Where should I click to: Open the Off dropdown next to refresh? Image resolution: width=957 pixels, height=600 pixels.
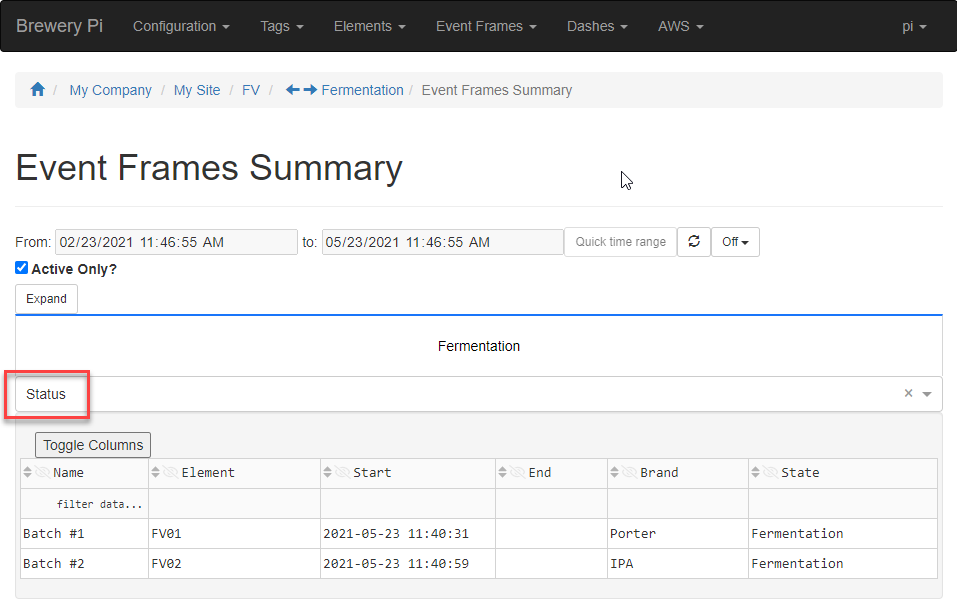(735, 241)
